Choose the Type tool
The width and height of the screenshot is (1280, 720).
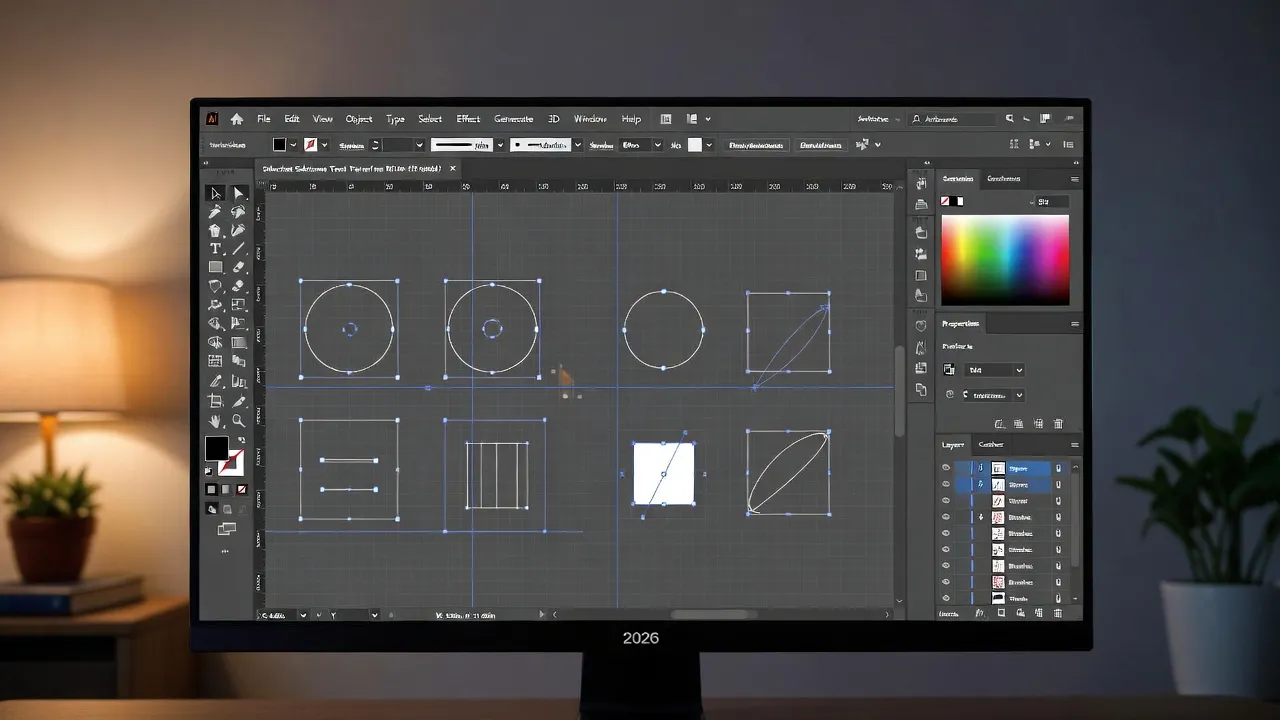tap(213, 249)
